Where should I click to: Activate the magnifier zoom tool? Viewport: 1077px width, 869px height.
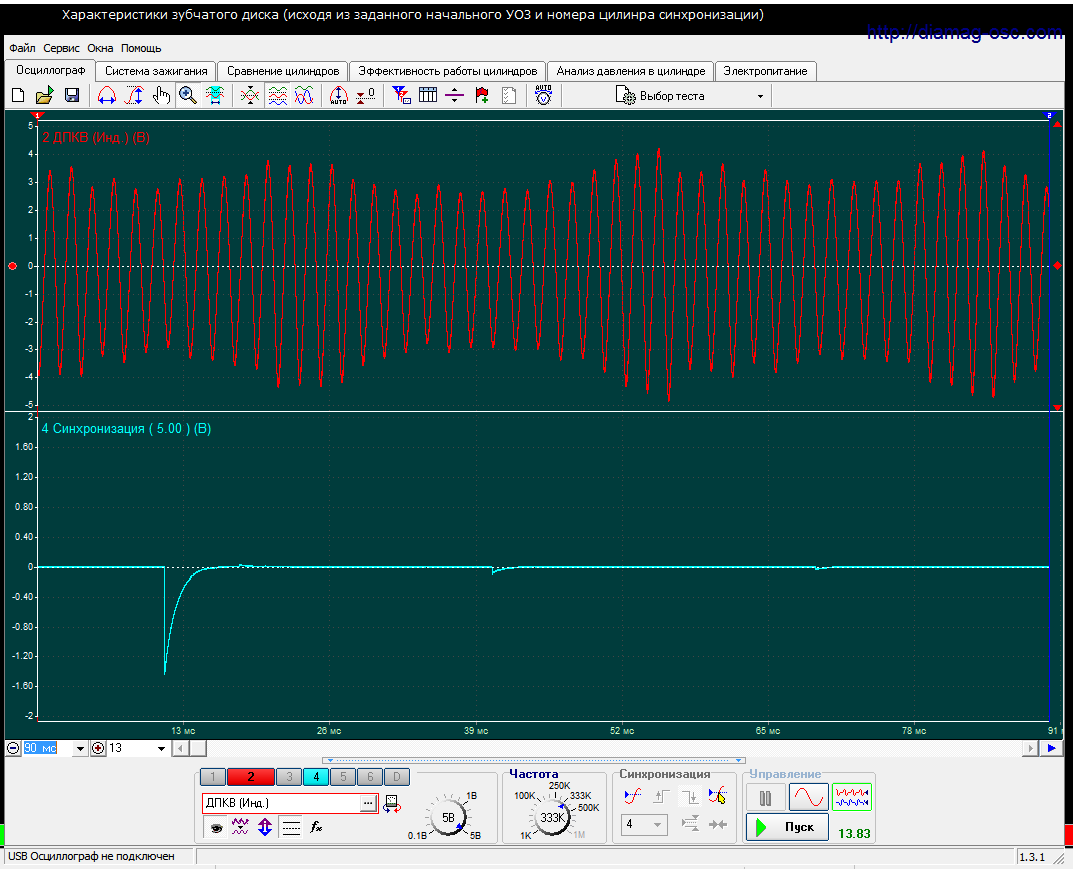(188, 95)
